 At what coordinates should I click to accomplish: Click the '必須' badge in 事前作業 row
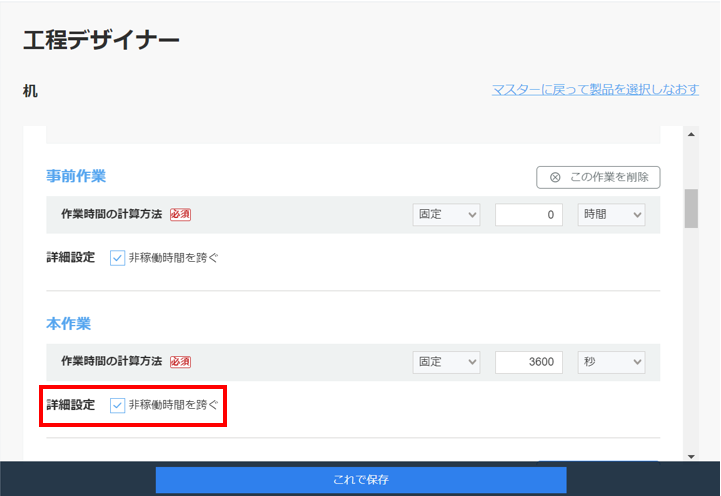coord(180,215)
